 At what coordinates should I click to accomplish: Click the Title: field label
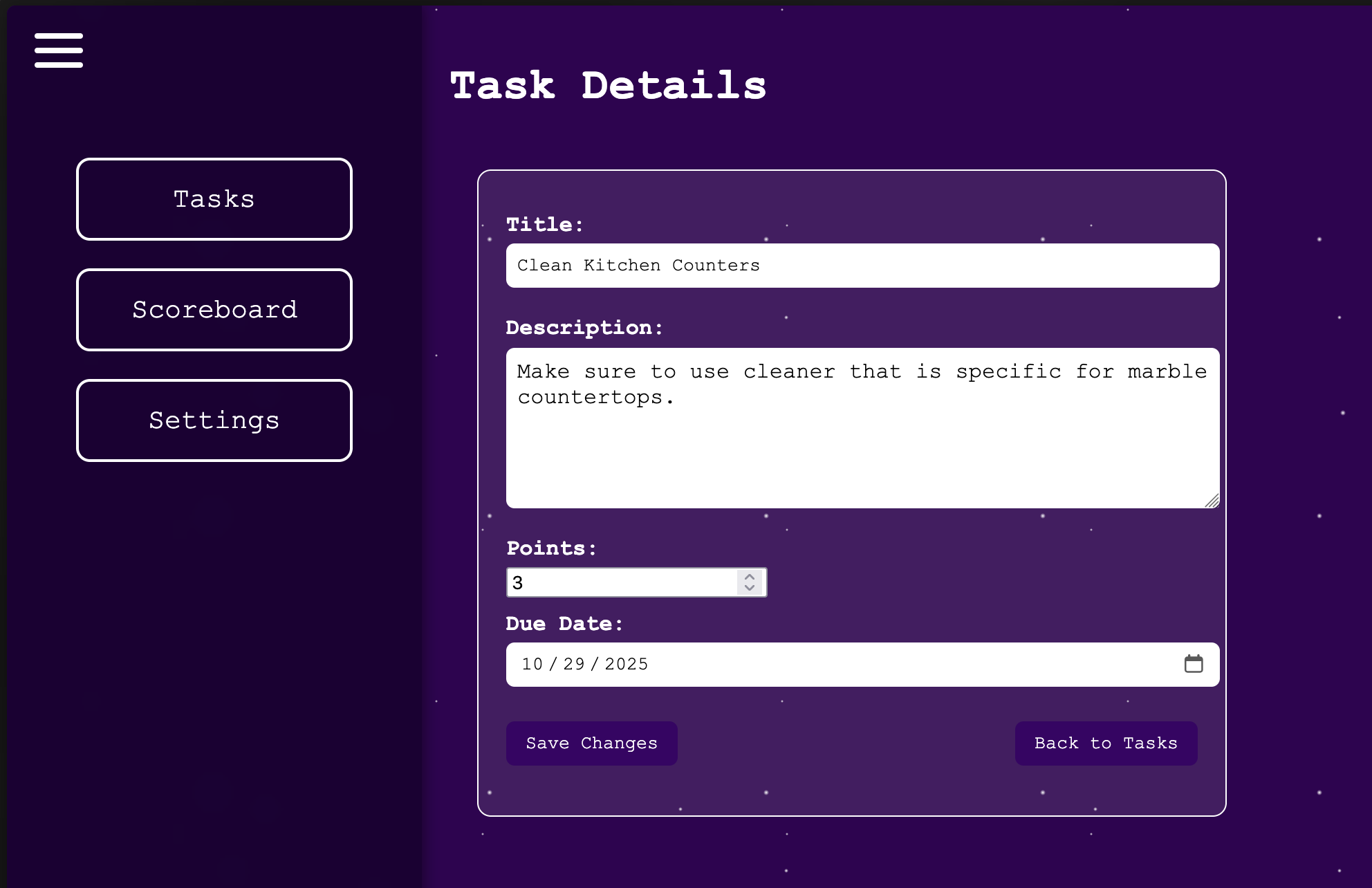point(545,225)
